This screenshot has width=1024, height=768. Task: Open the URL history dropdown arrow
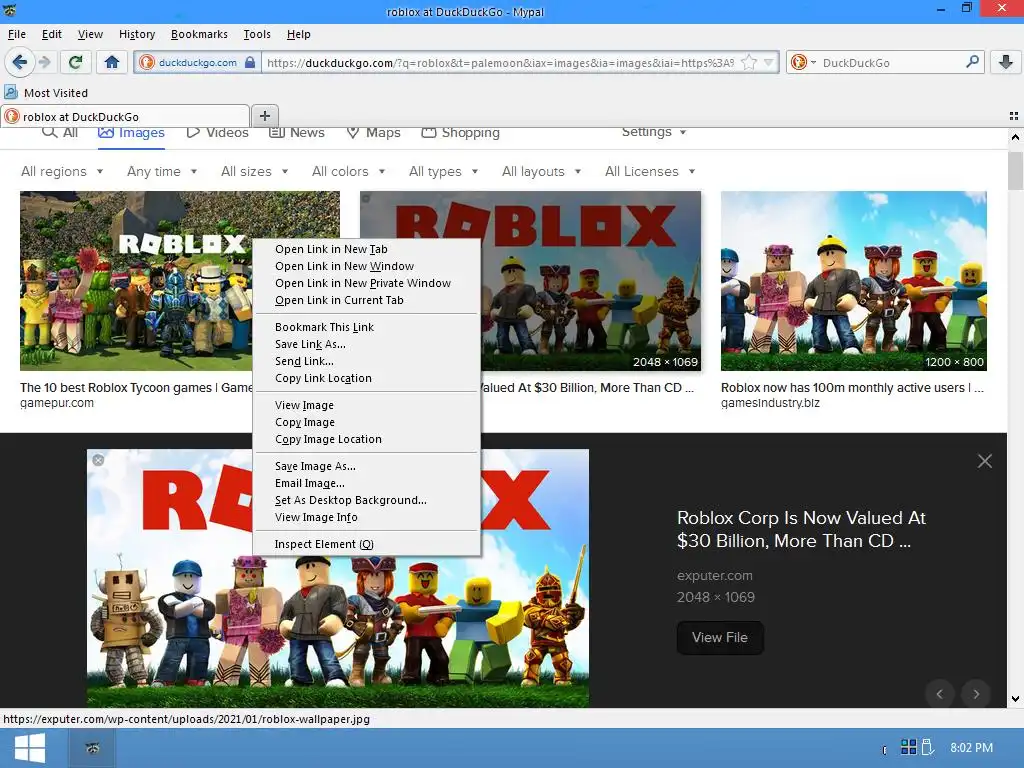769,63
